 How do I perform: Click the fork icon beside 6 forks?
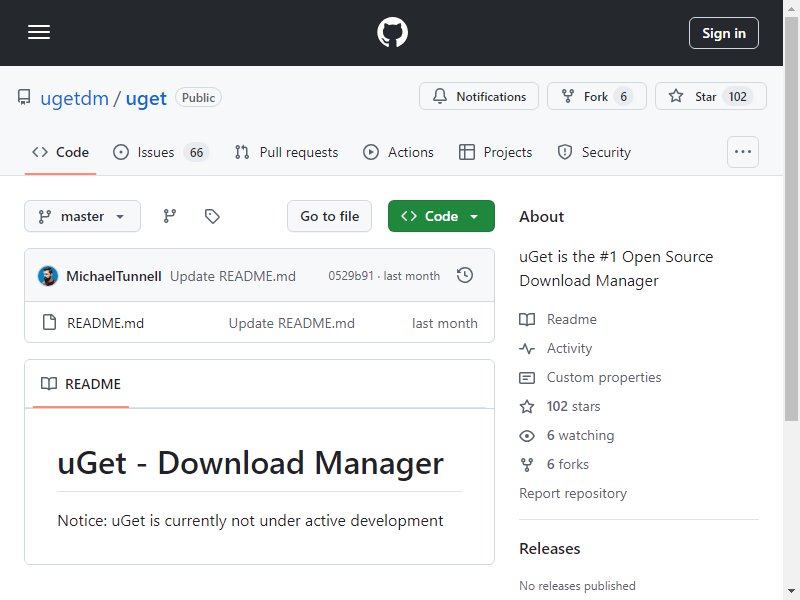pos(527,465)
